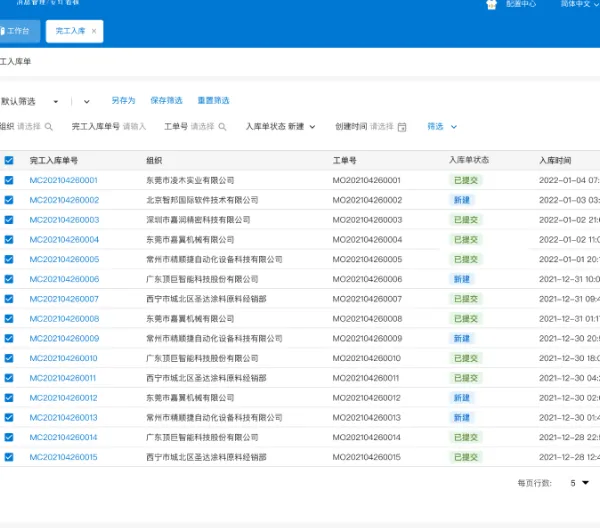The image size is (600, 528).
Task: Click the 完工入库单号 column header
Action: tap(54, 161)
